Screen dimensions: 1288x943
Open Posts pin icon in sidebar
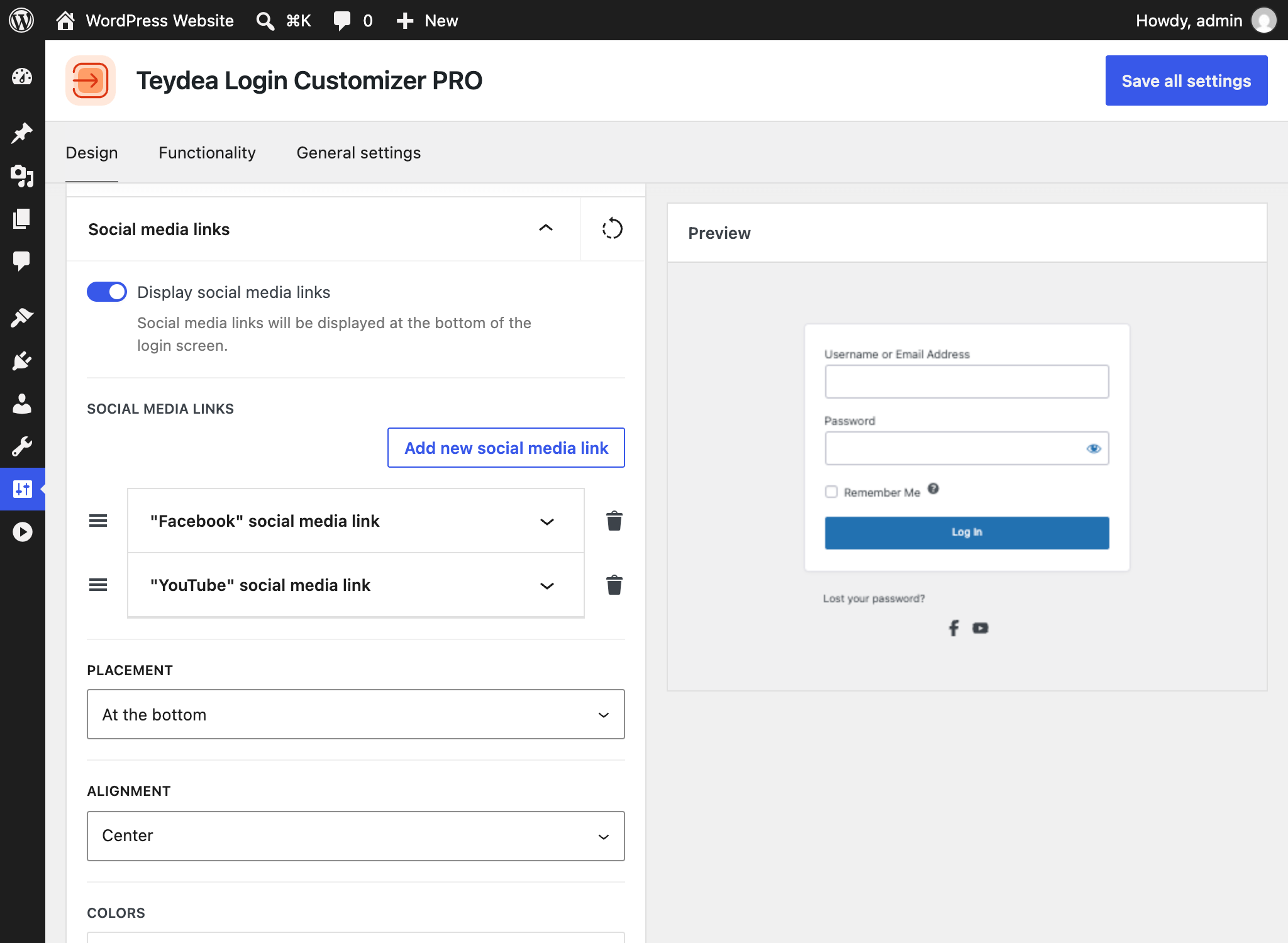22,133
